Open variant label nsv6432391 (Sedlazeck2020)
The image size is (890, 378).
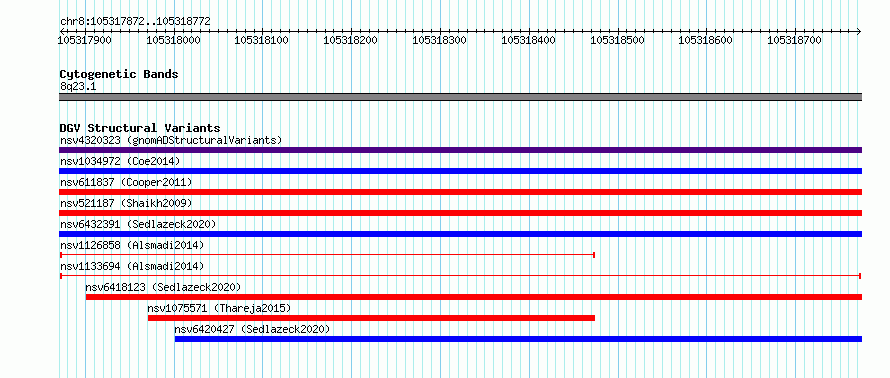138,224
